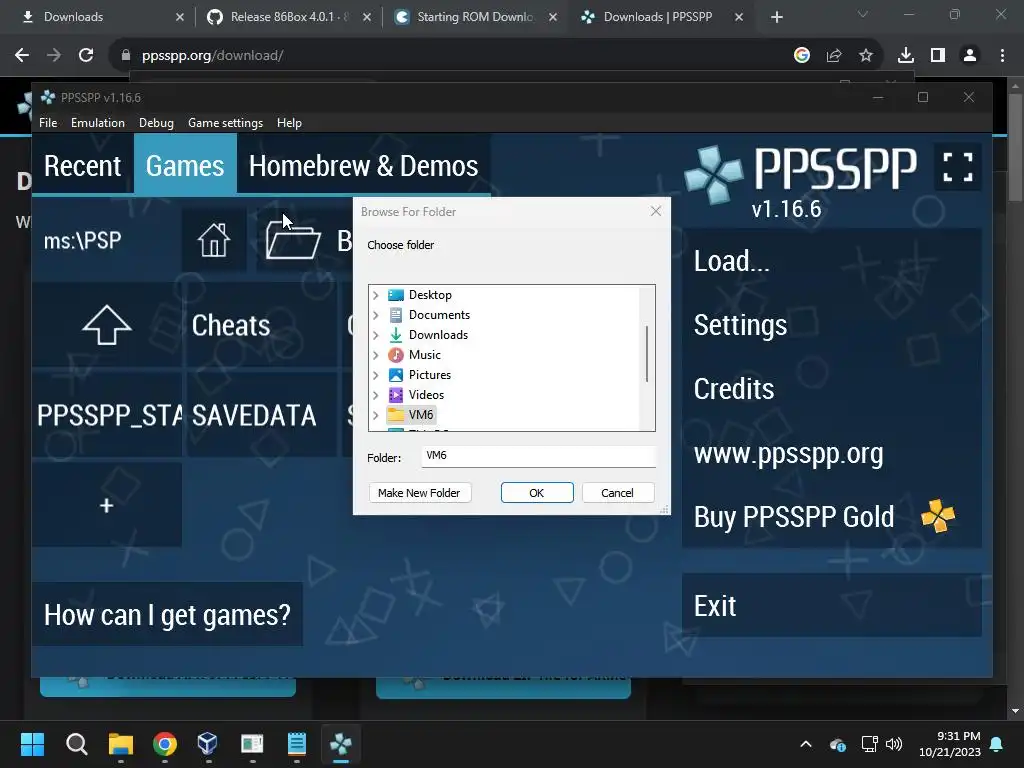This screenshot has width=1024, height=768.
Task: Open the Emulation menu
Action: point(97,123)
